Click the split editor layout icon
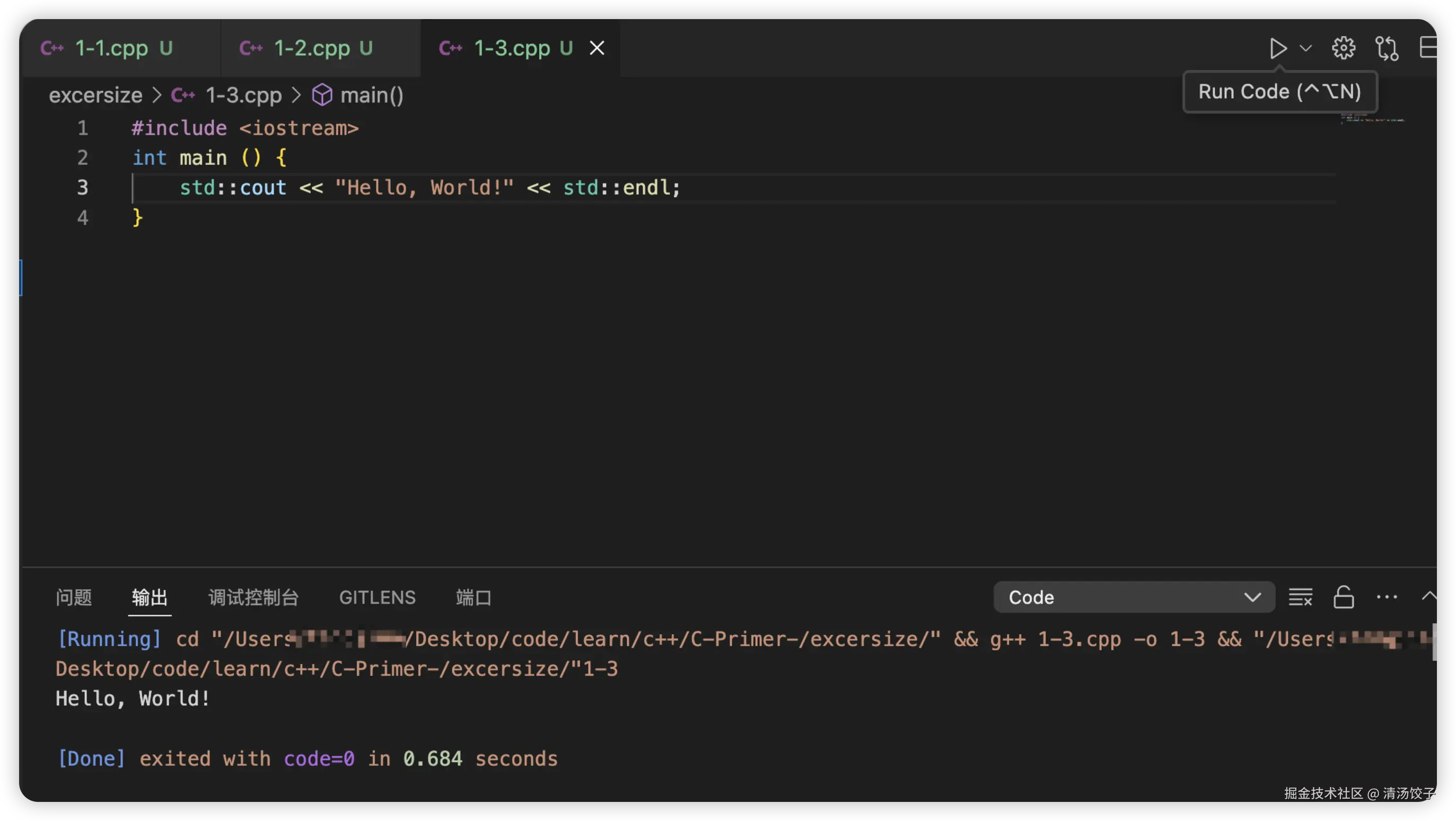Viewport: 1456px width, 821px height. click(x=1428, y=48)
